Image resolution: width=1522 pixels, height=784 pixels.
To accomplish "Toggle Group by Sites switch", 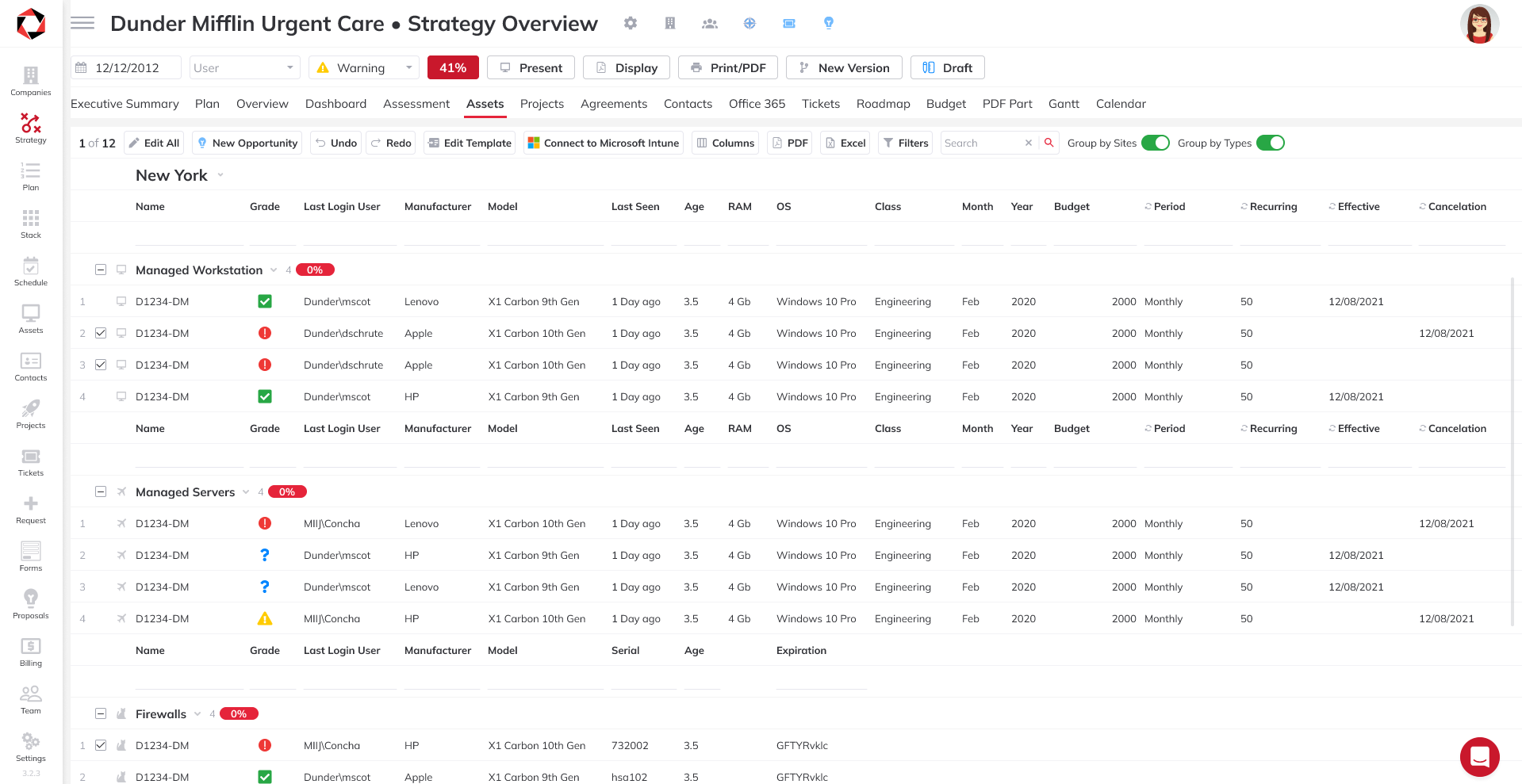I will (x=1156, y=143).
